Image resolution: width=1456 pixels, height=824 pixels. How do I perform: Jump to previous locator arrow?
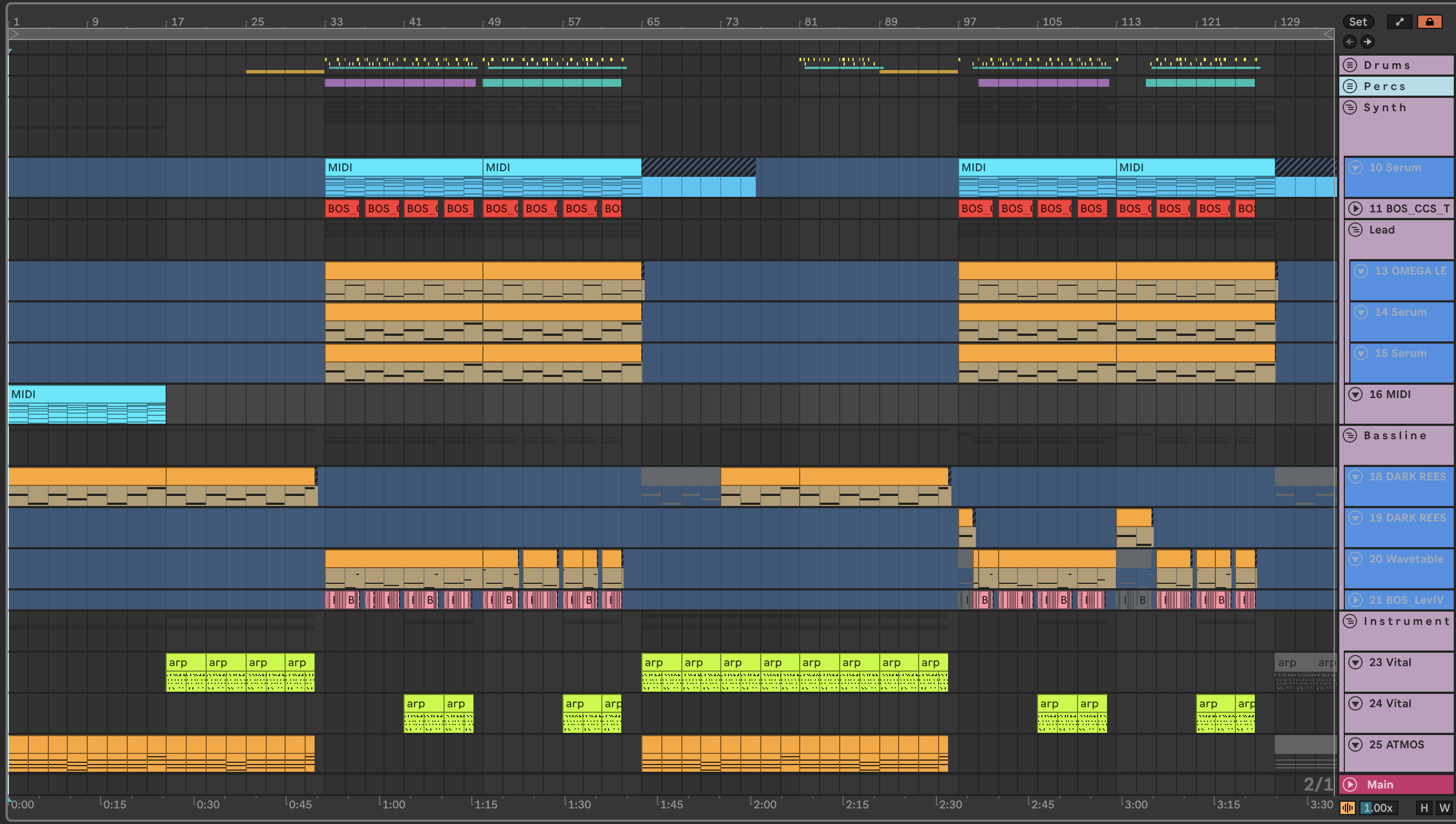pos(1350,41)
